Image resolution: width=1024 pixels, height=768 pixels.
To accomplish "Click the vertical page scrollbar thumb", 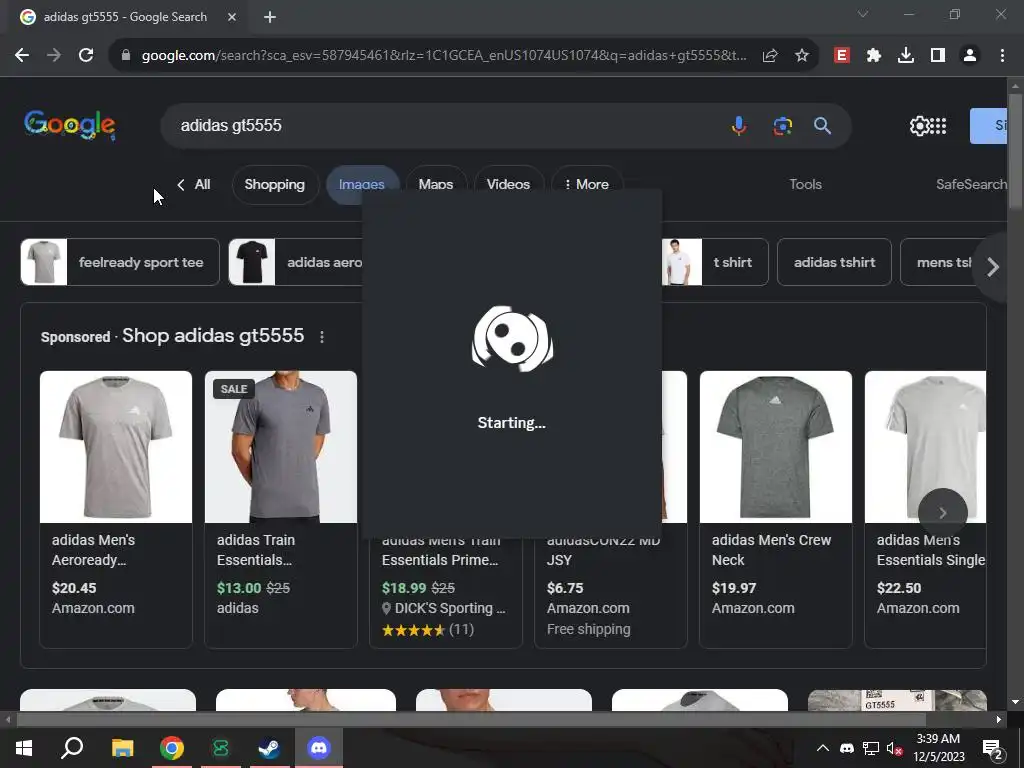I will coord(1015,152).
